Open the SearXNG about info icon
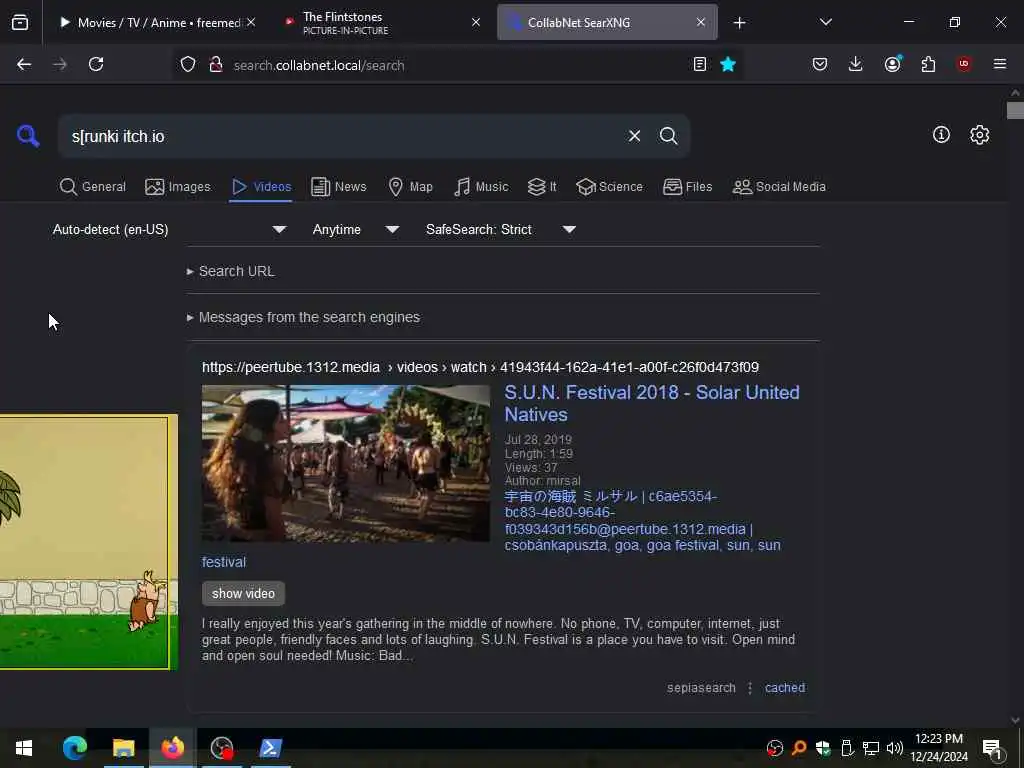 941,135
